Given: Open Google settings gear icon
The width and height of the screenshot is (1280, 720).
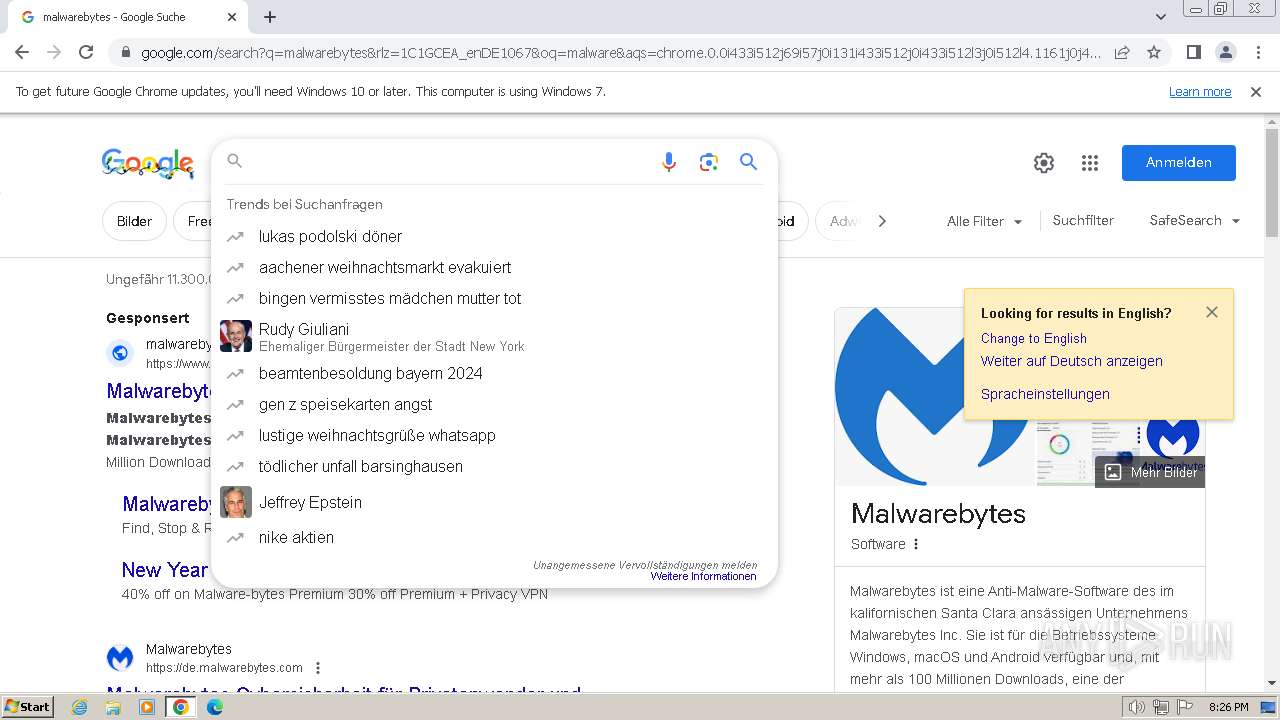Looking at the screenshot, I should click(x=1044, y=163).
